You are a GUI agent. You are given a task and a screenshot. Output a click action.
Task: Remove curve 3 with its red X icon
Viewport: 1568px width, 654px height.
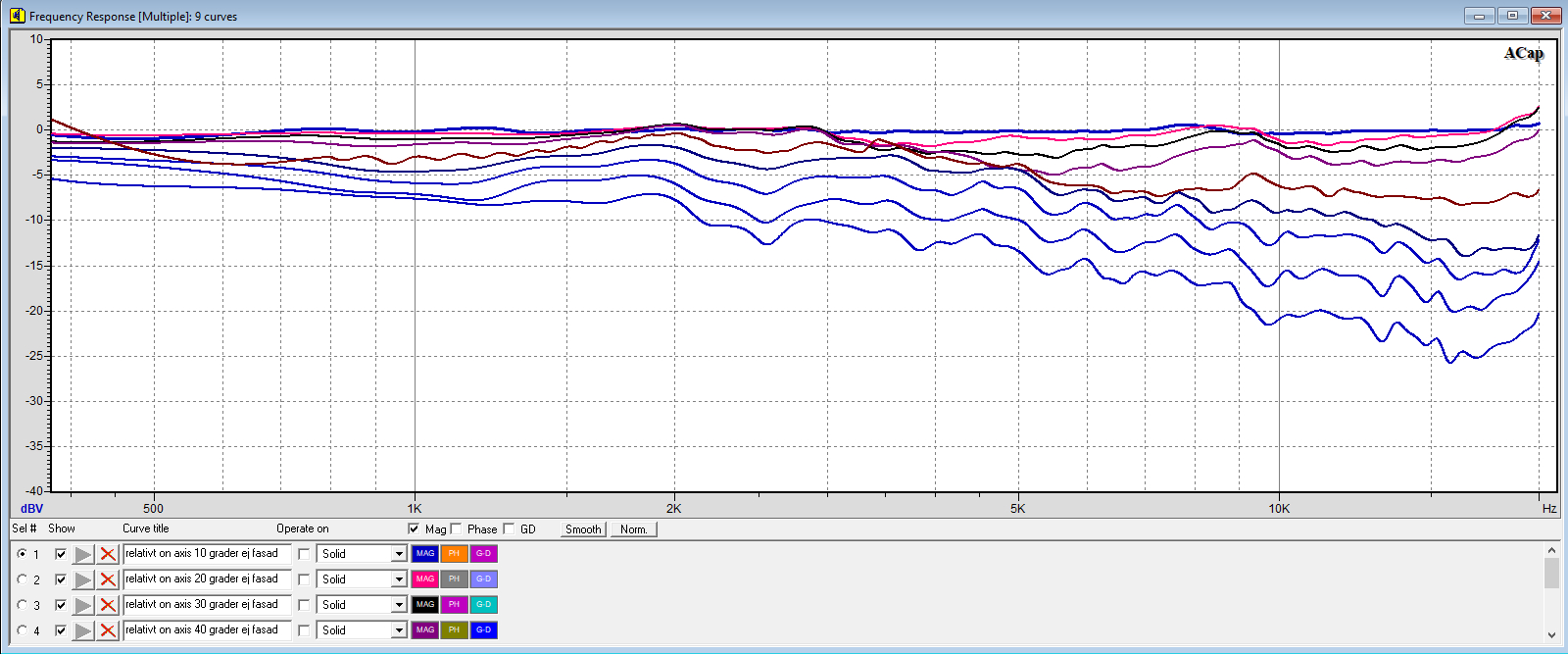(108, 605)
